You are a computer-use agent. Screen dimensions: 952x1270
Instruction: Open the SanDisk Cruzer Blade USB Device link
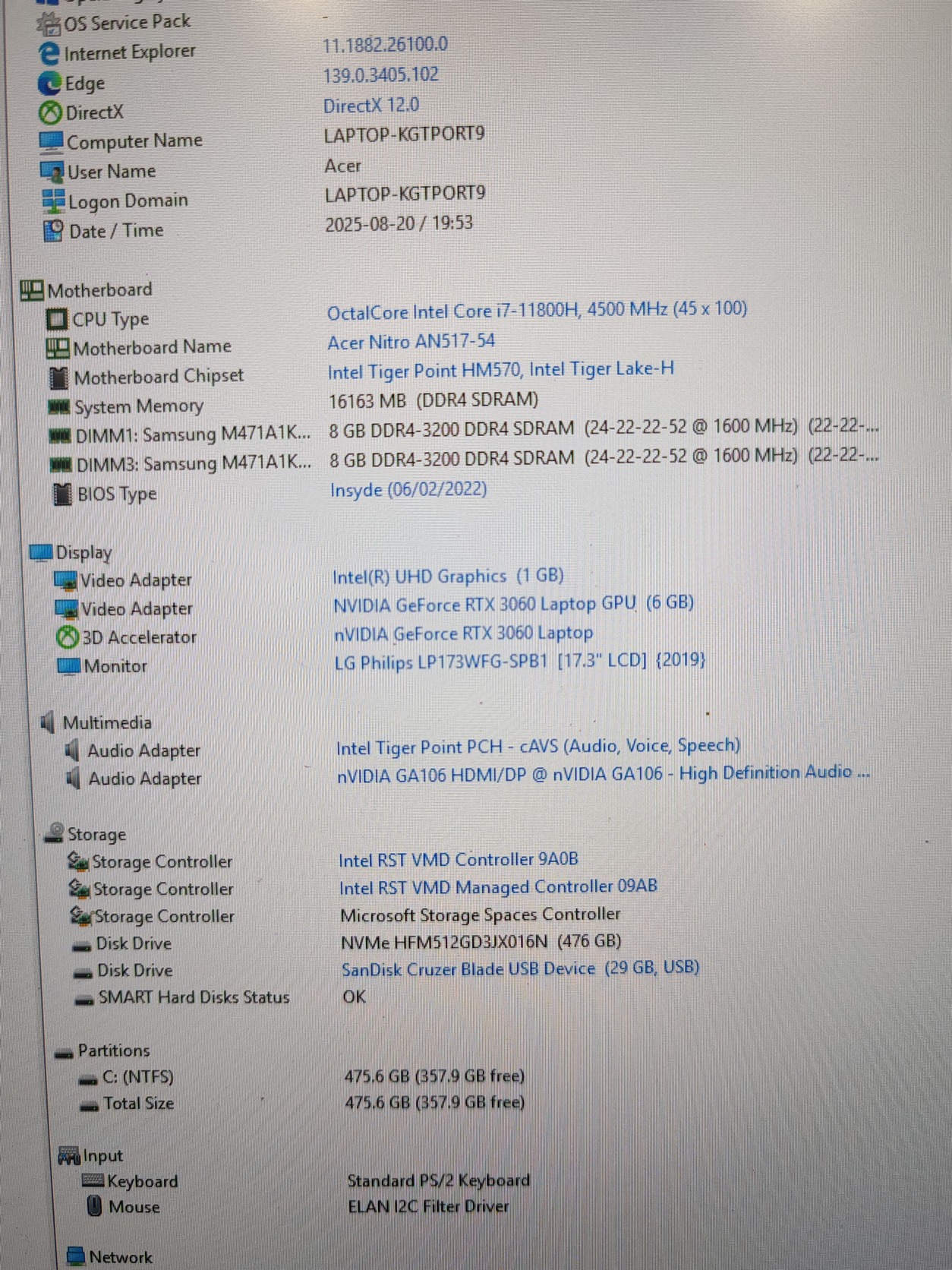coord(520,969)
